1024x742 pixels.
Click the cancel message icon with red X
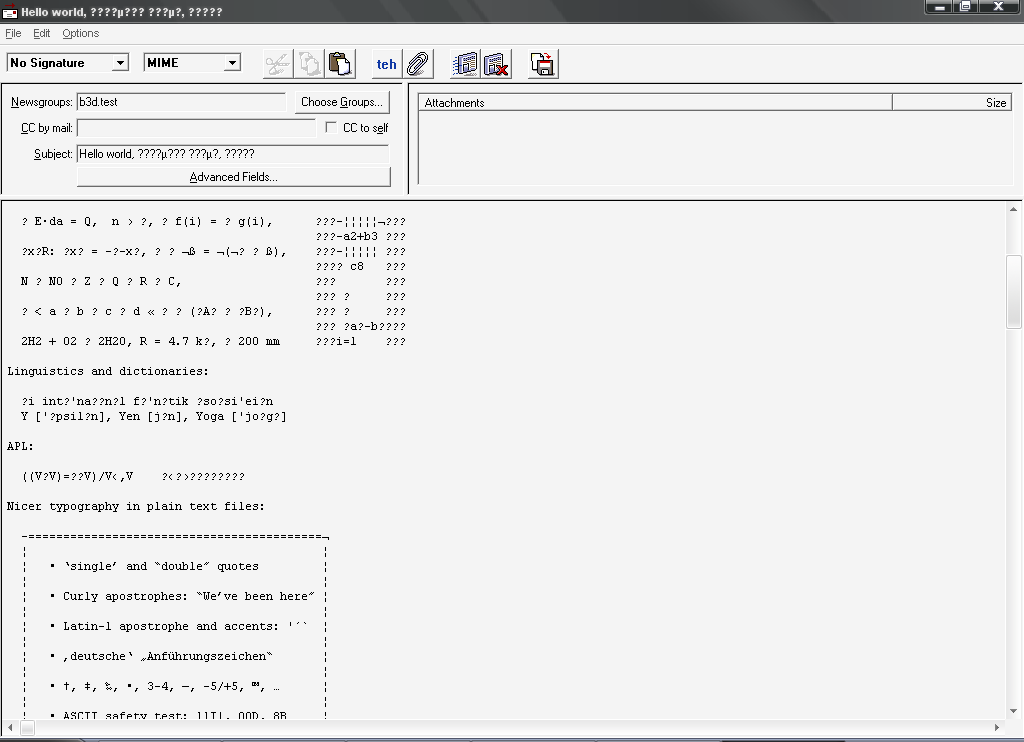click(x=496, y=64)
